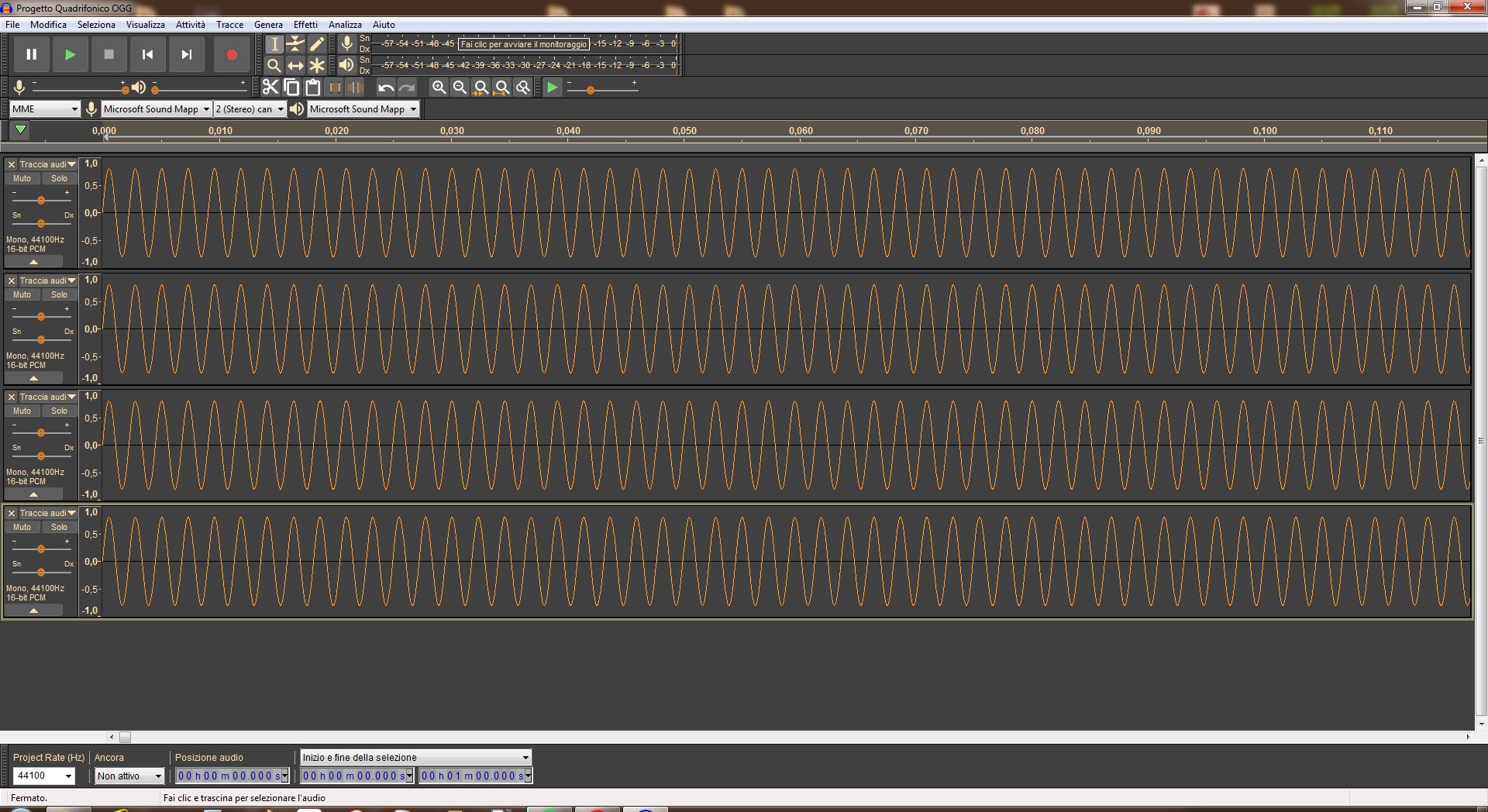Click the Zoom Toggle icon

click(523, 88)
